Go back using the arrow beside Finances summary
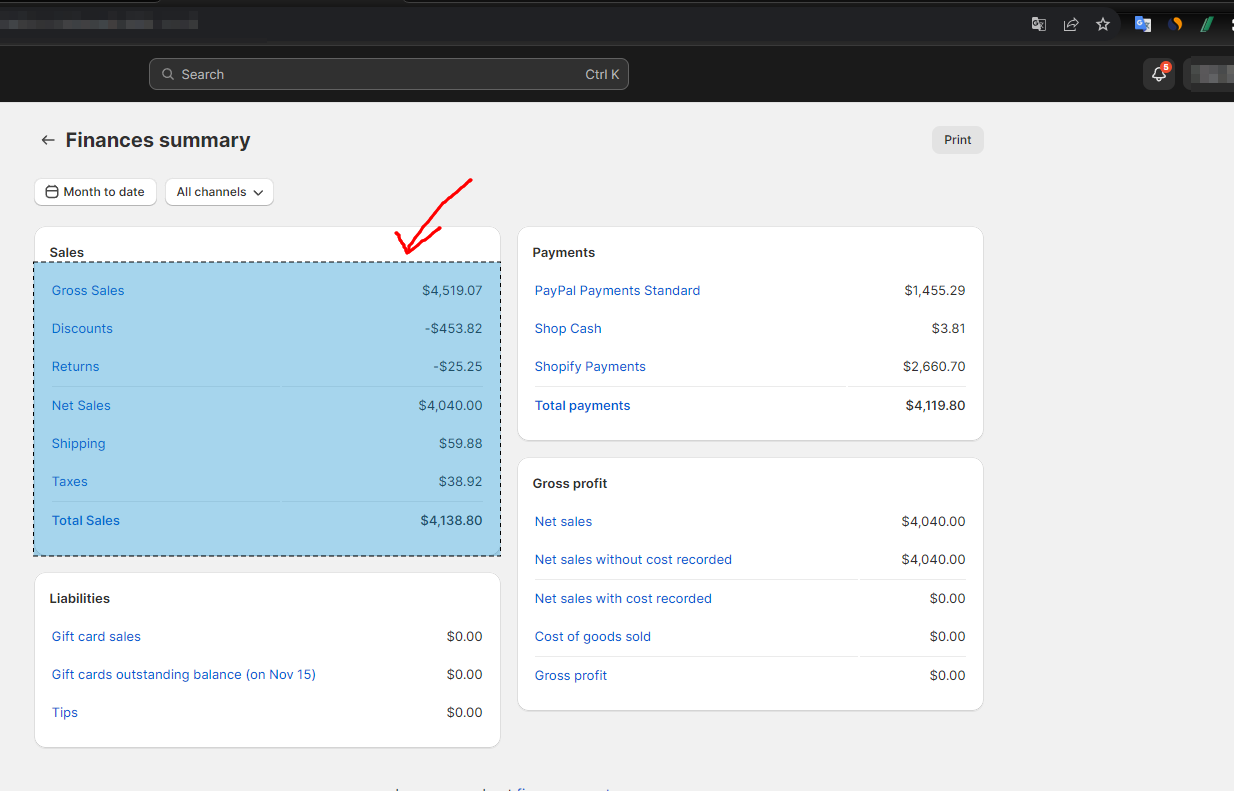1234x791 pixels. tap(47, 140)
